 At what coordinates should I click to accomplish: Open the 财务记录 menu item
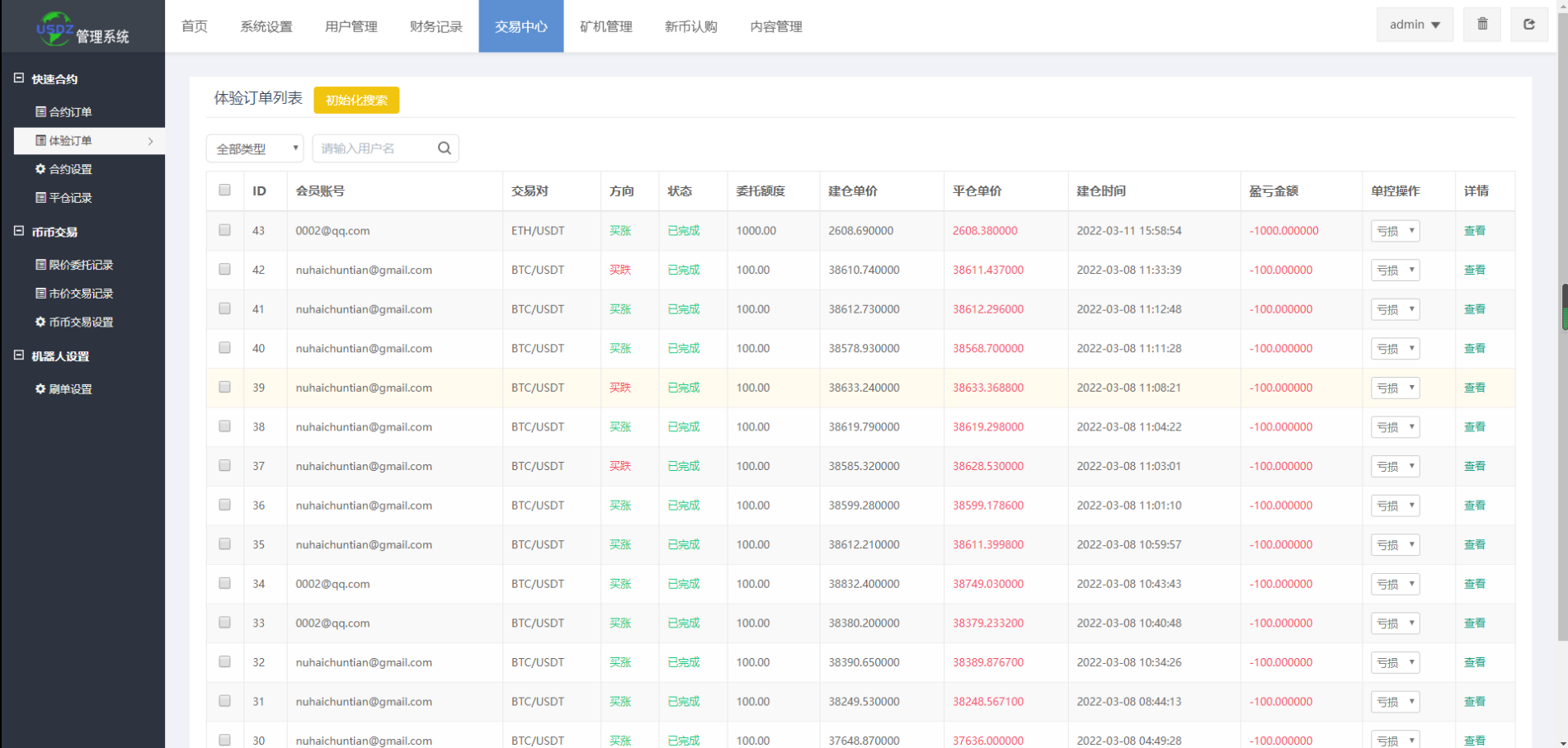coord(436,26)
